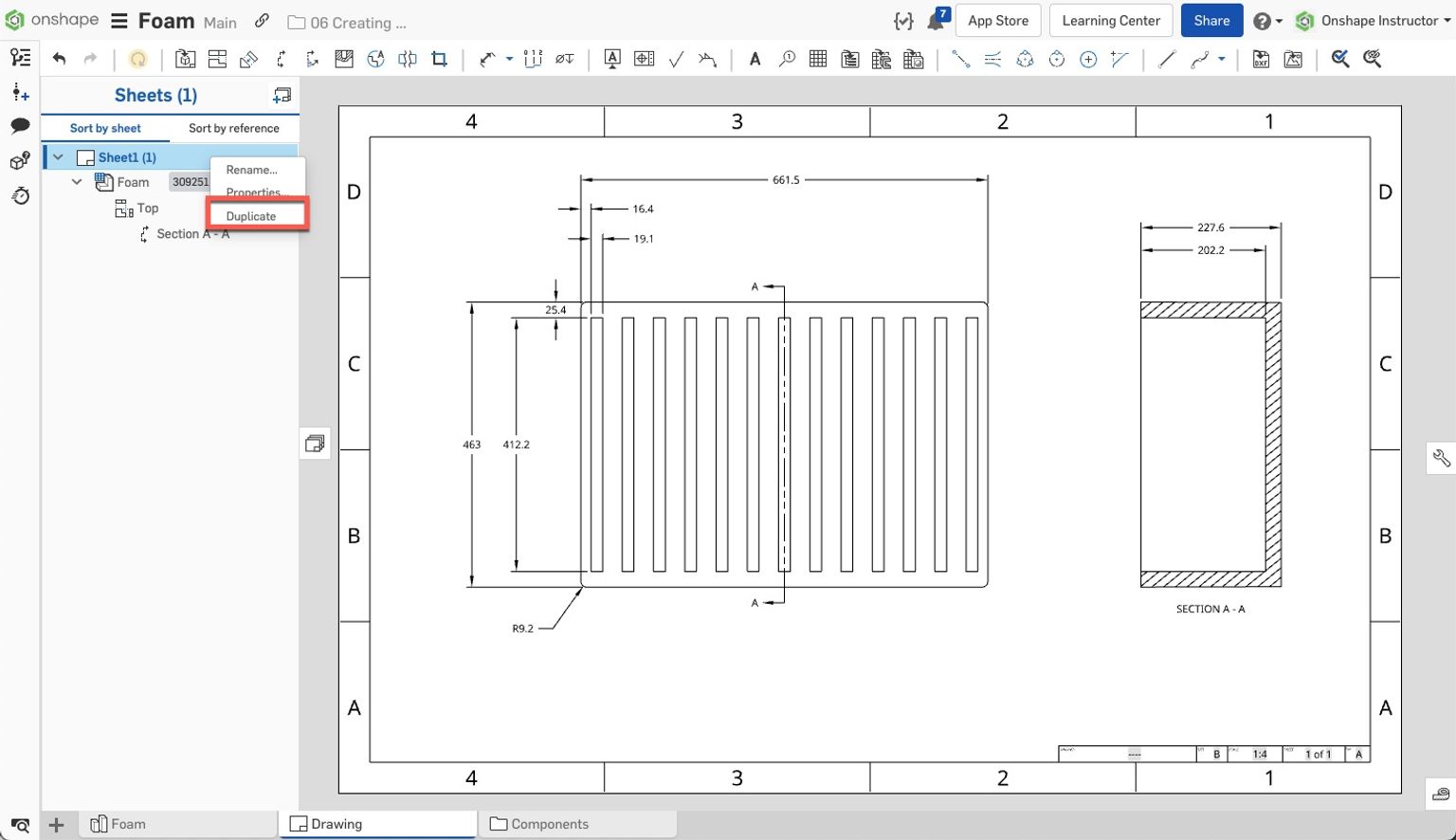Screen dimensions: 1456x840
Task: Undo the last action
Action: click(x=59, y=59)
